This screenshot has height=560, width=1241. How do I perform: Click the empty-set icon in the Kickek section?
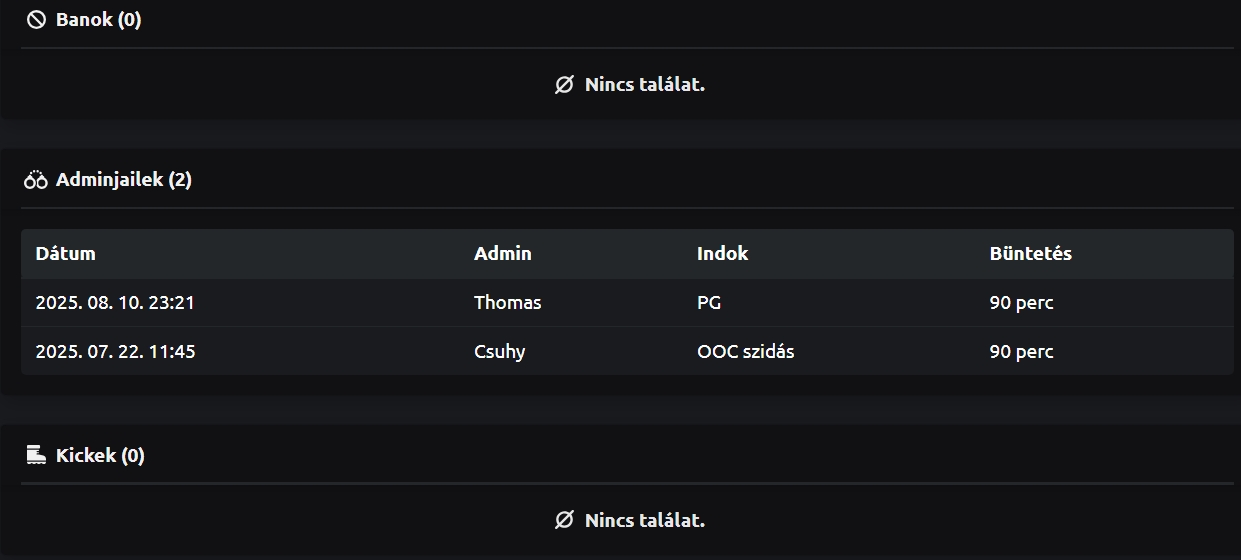564,520
